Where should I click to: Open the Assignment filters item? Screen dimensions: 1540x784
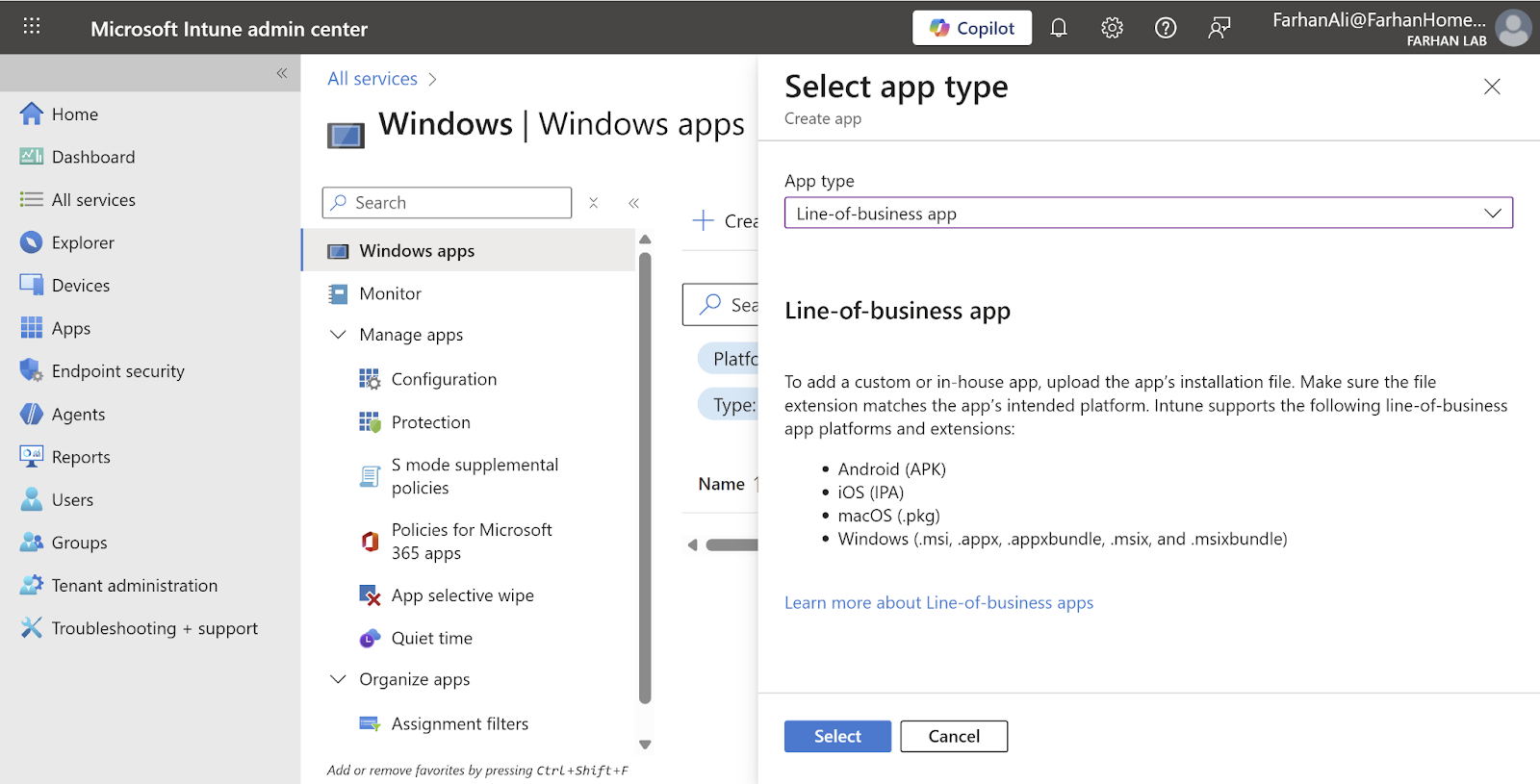point(459,723)
